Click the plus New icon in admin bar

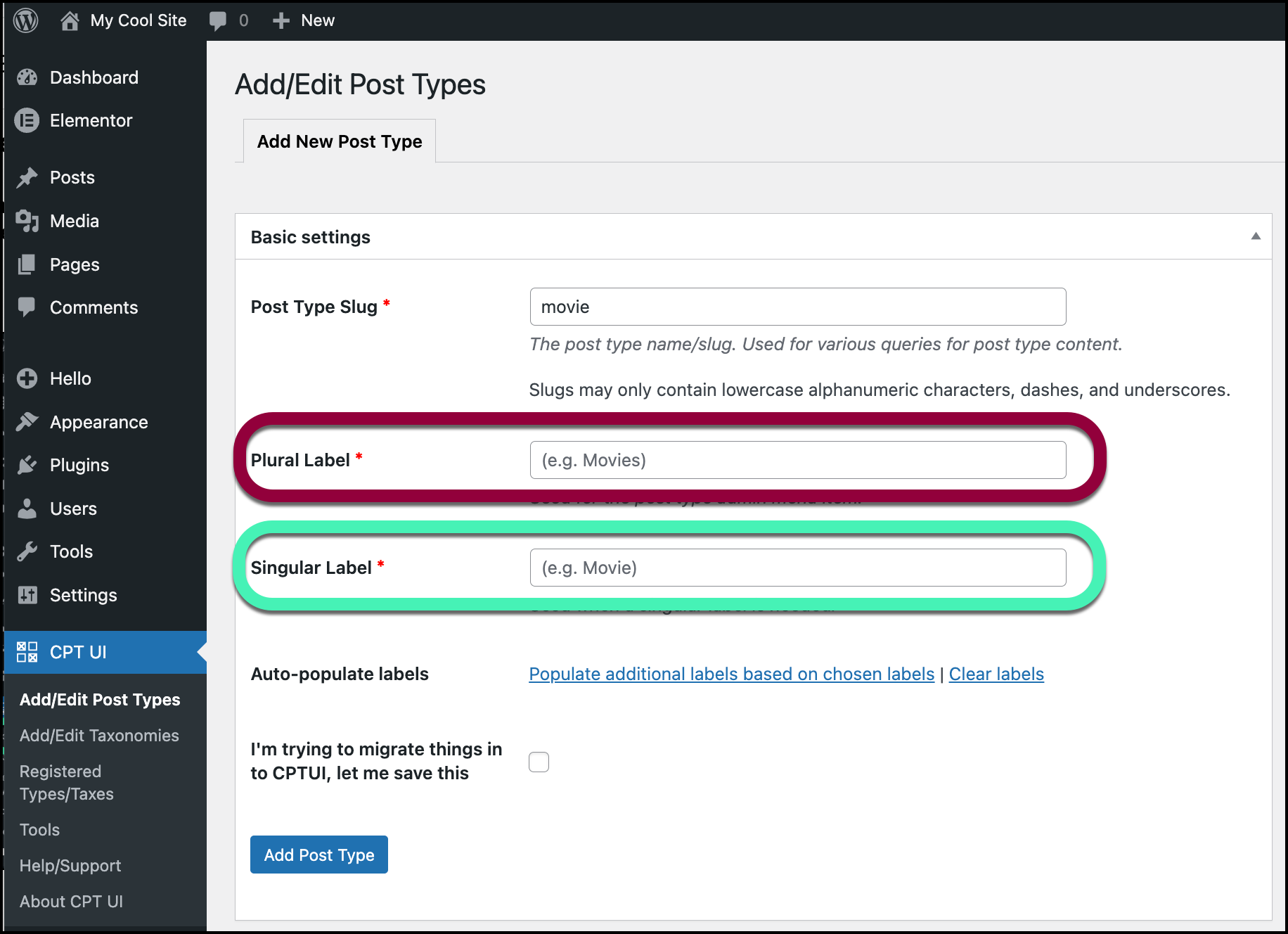point(281,21)
